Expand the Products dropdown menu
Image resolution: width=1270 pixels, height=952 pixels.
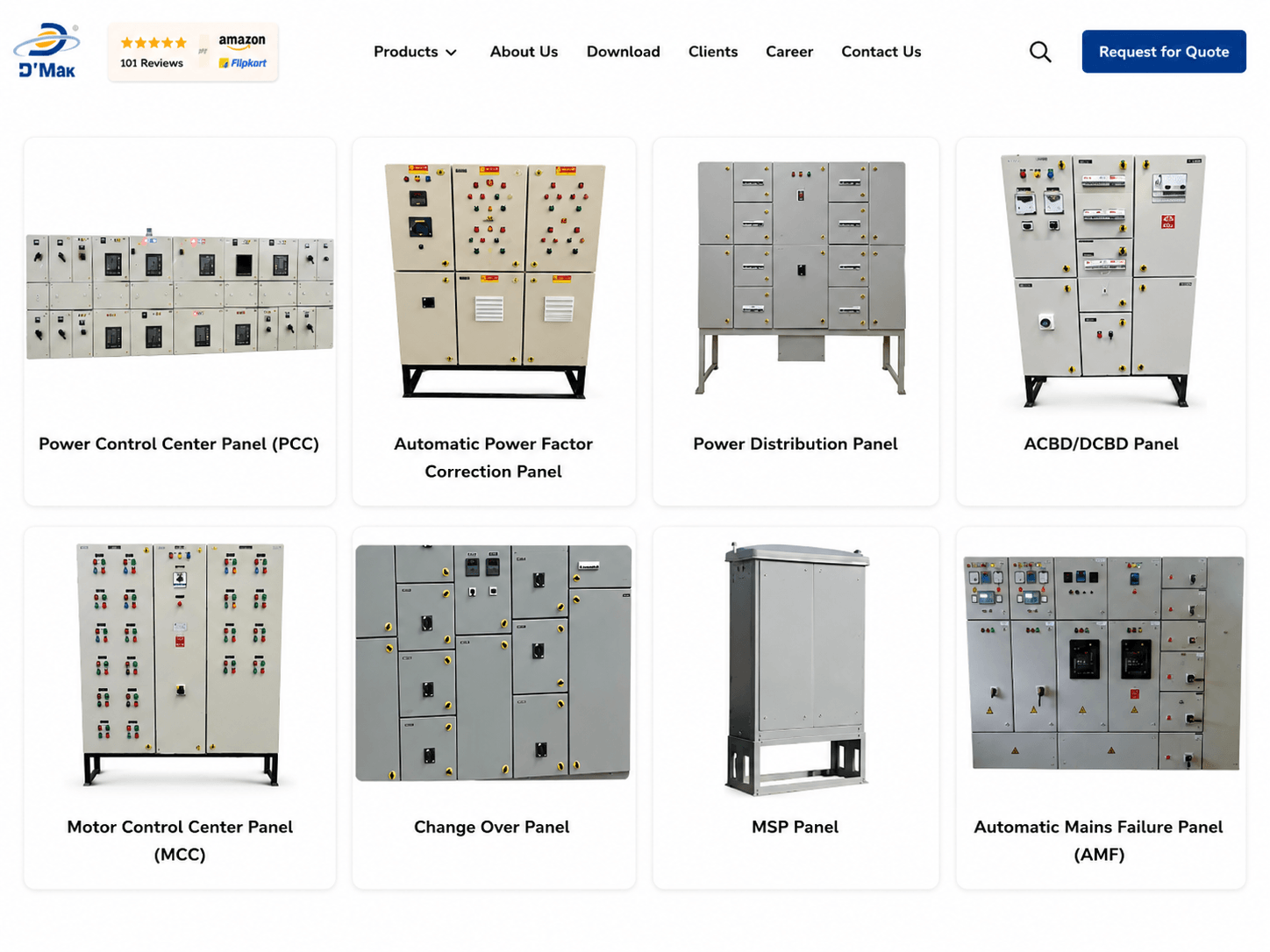[415, 52]
